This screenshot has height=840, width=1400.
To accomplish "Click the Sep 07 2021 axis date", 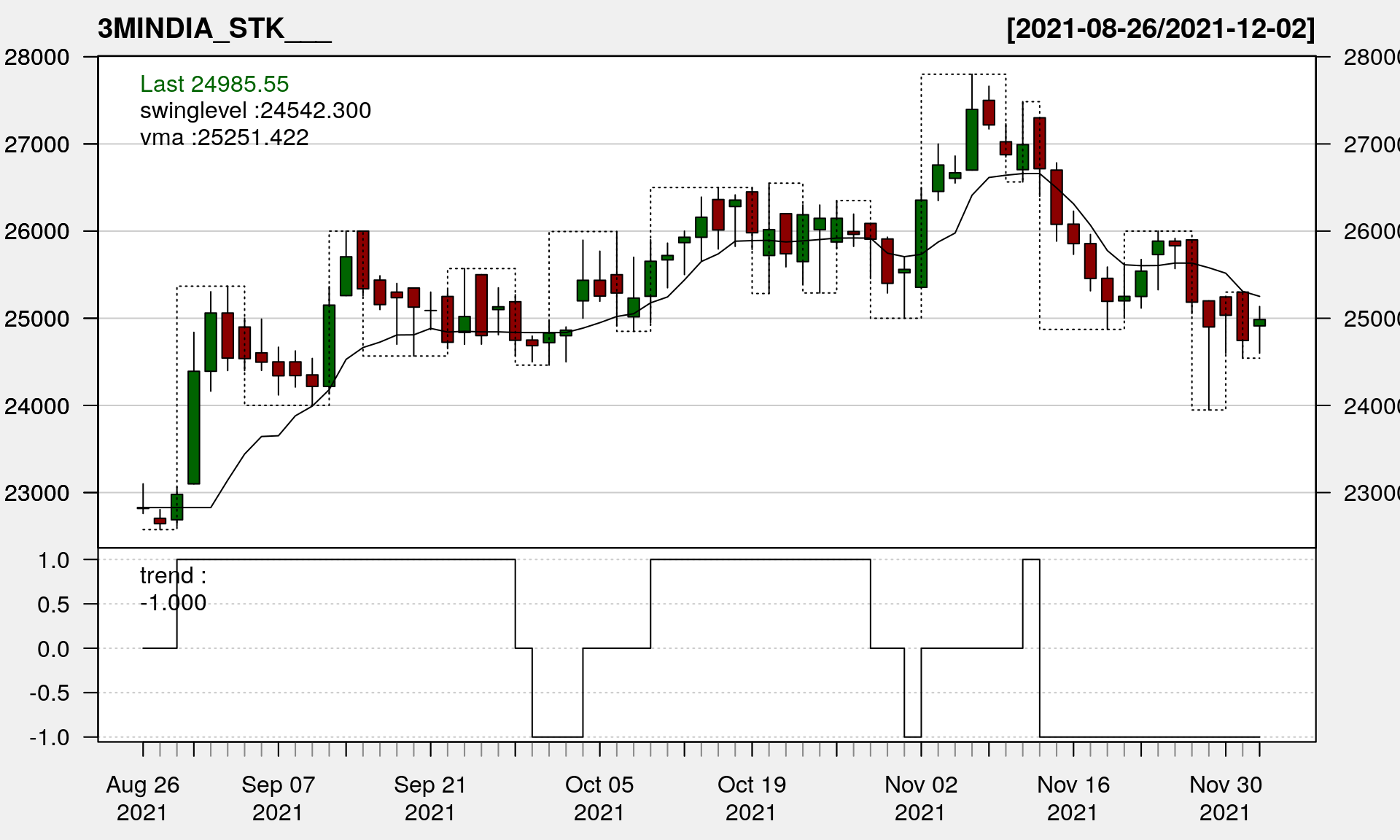I will (x=278, y=798).
